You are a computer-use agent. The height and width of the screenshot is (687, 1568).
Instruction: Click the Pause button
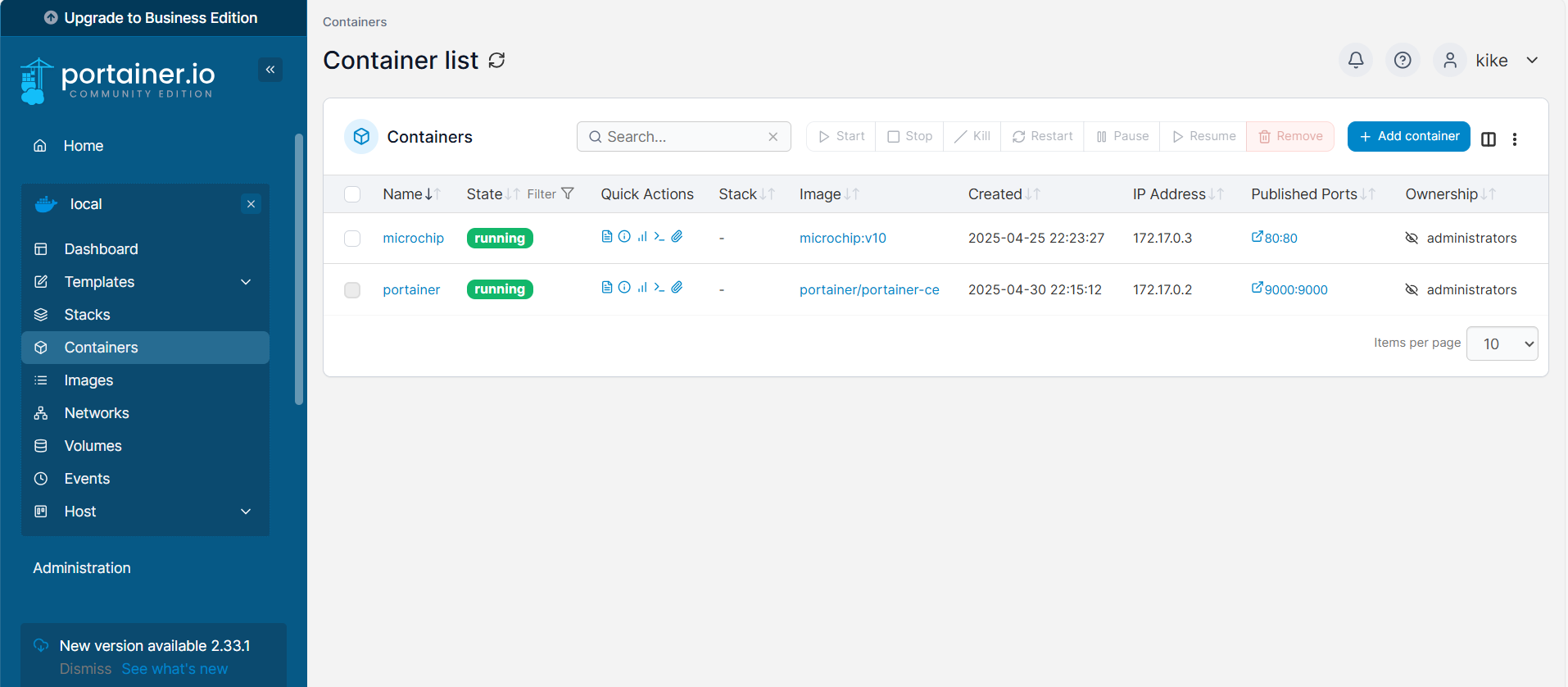point(1122,136)
